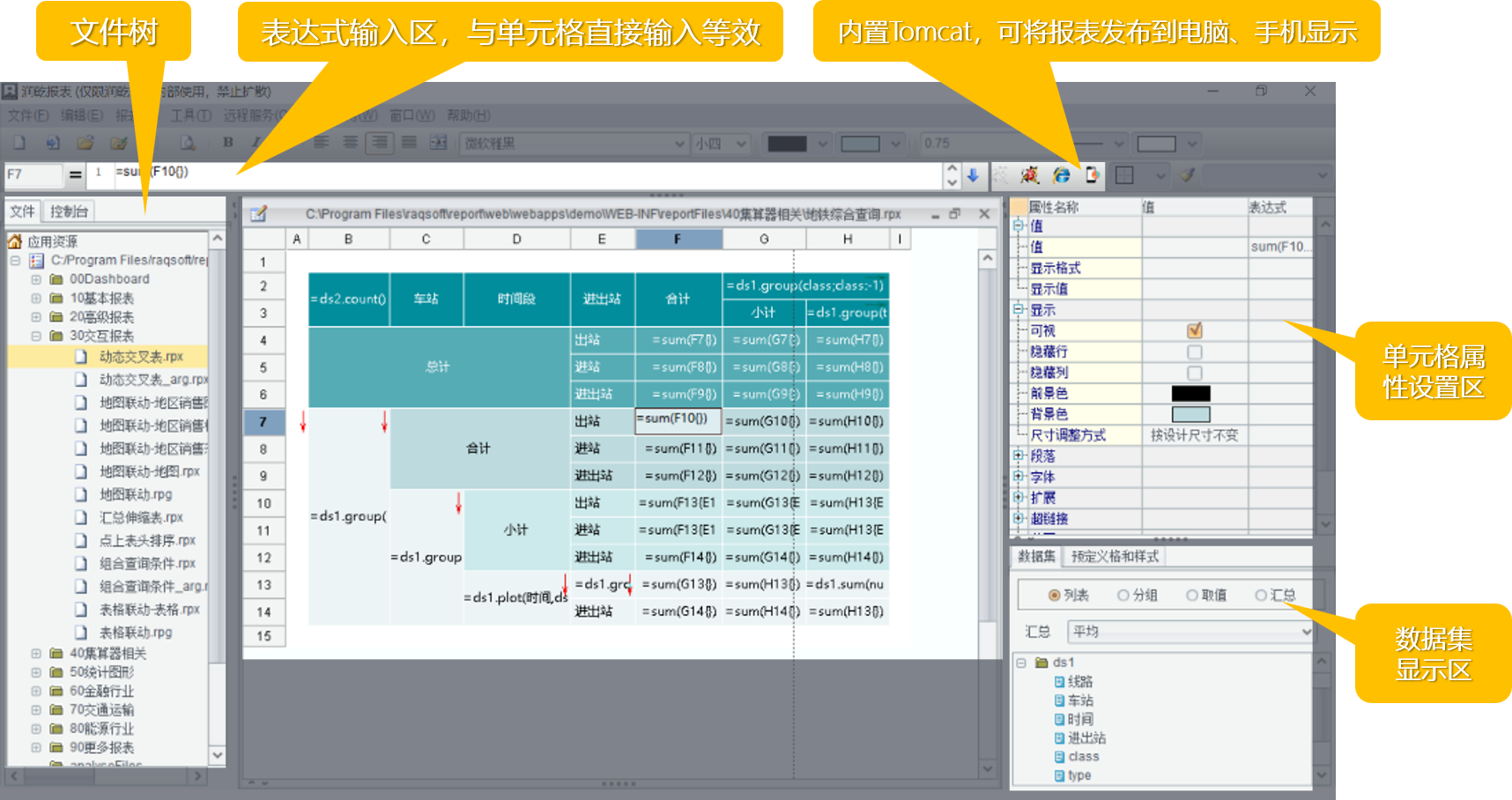
Task: Click the 应用资源 home icon
Action: [15, 241]
